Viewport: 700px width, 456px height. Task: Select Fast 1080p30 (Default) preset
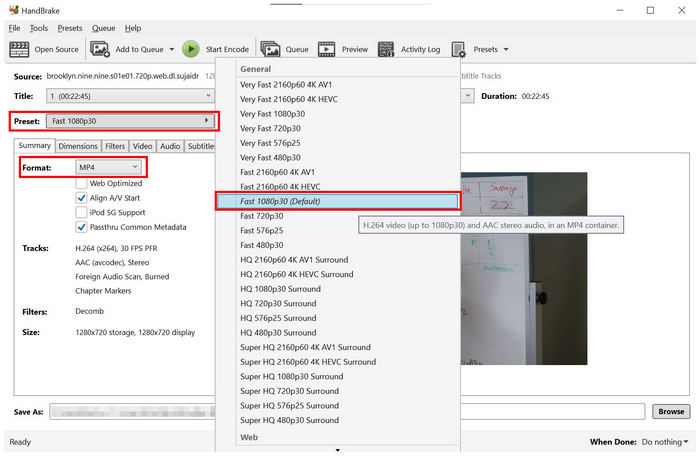tap(338, 201)
